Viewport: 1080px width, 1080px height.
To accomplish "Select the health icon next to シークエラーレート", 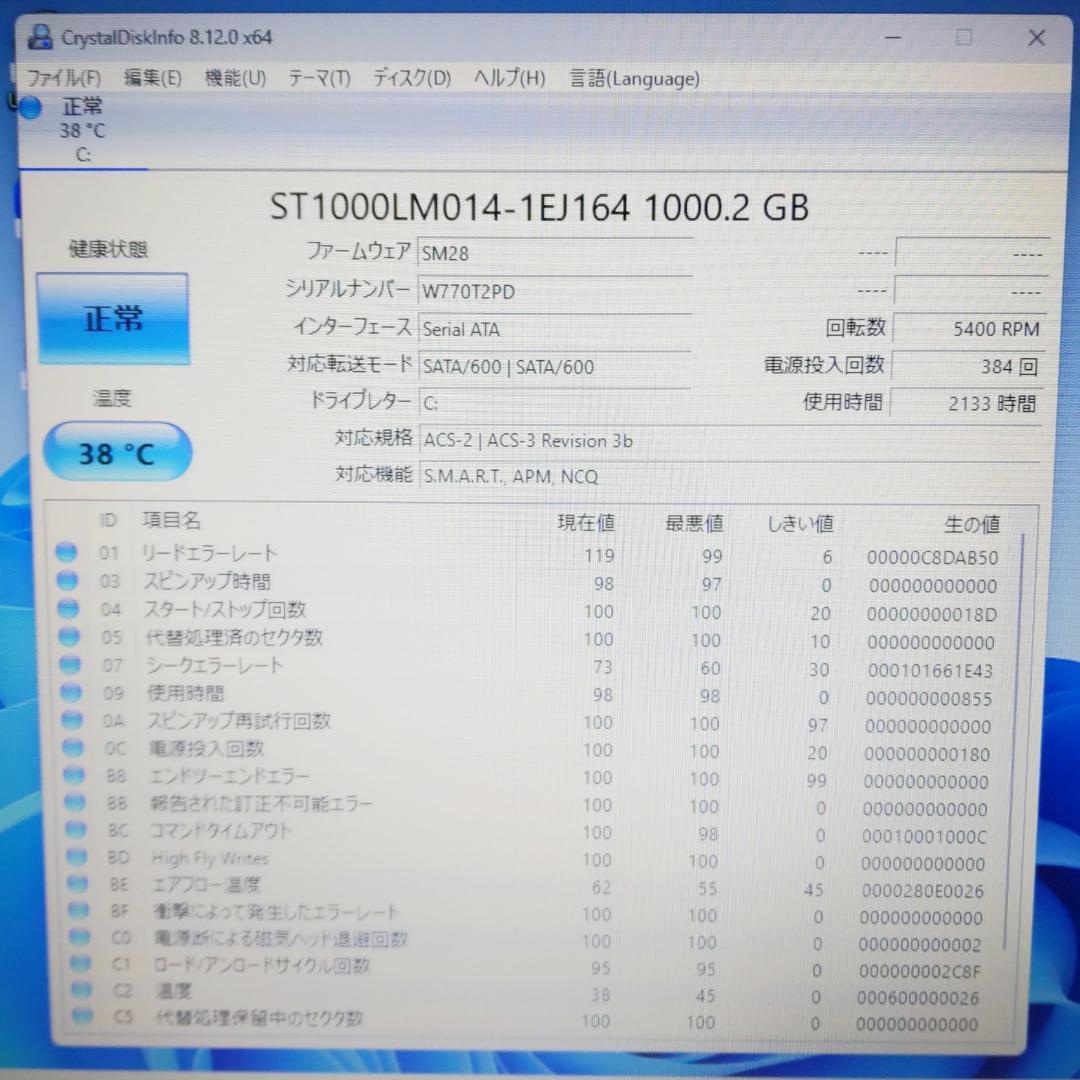I will [66, 663].
